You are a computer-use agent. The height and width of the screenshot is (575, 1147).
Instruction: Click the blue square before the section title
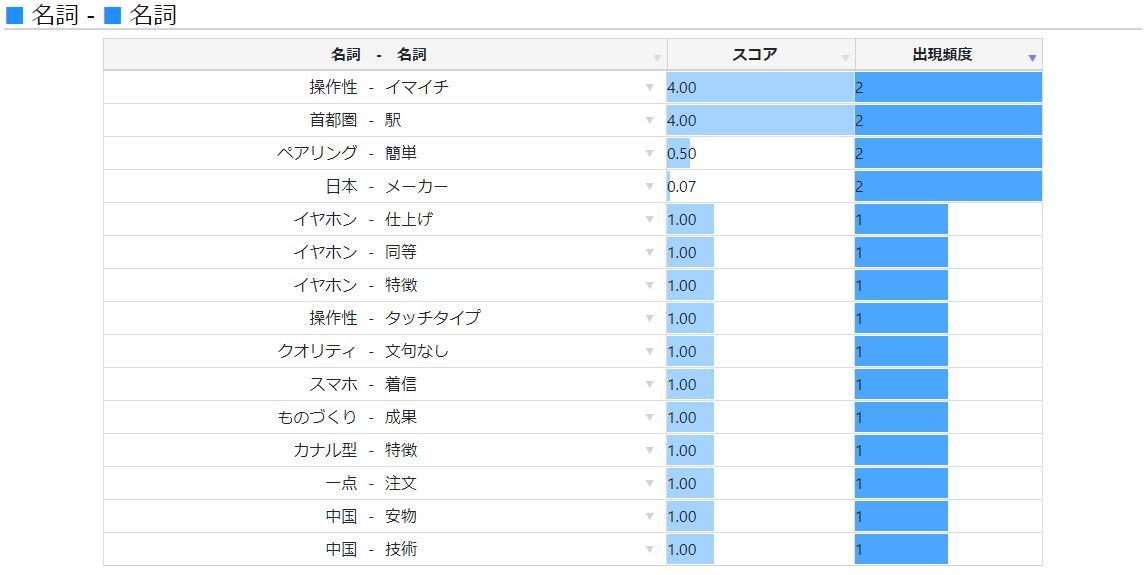click(15, 15)
